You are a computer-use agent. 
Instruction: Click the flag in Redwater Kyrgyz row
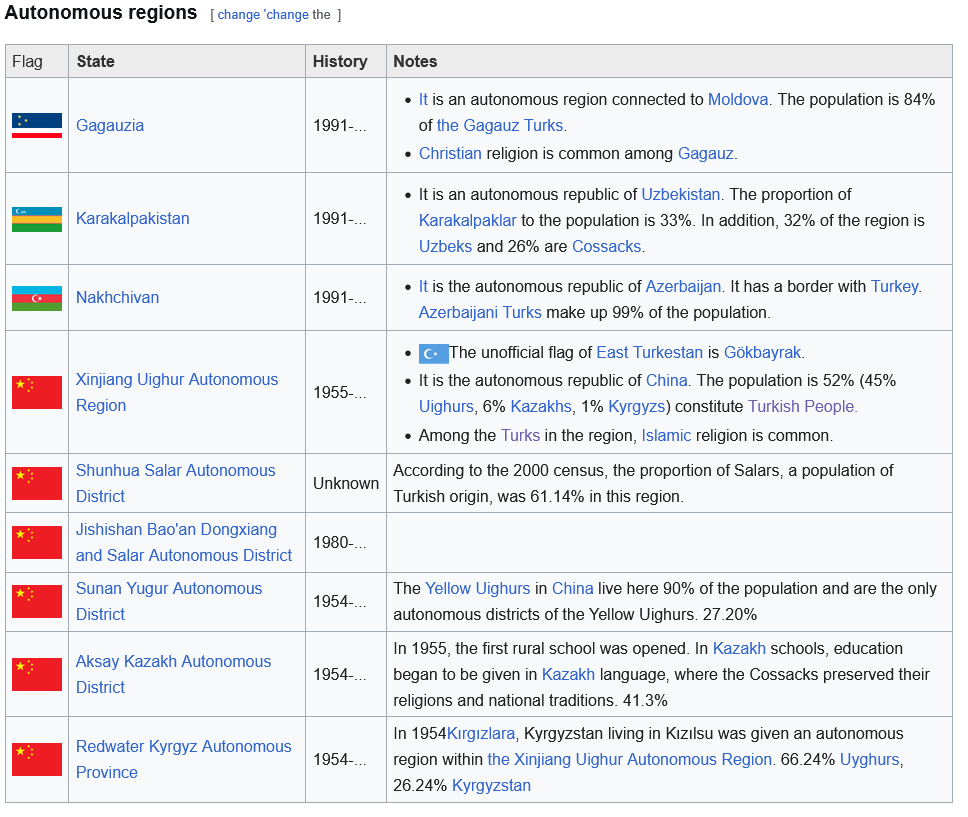coord(37,760)
